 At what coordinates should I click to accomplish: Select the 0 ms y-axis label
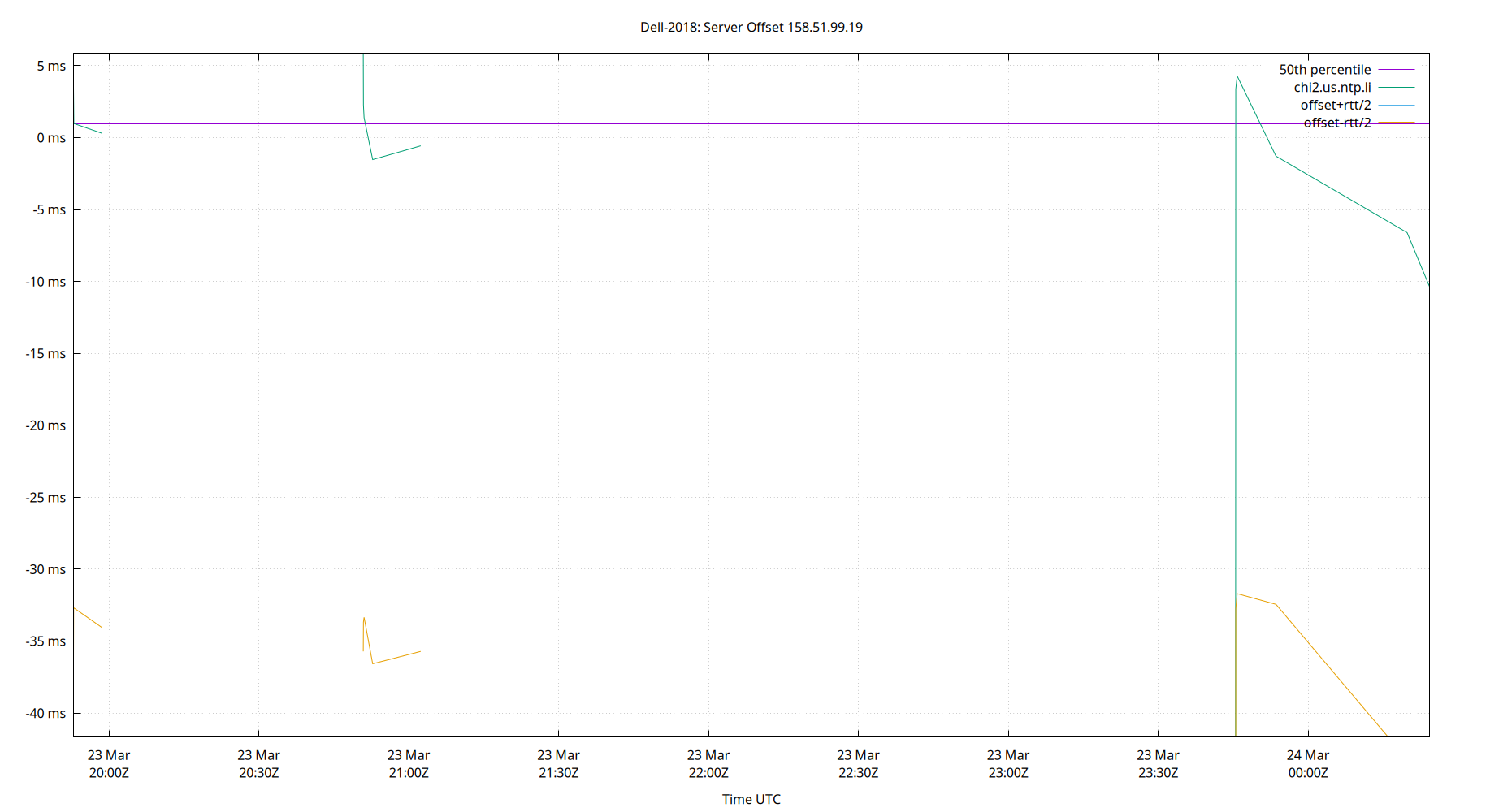point(50,138)
